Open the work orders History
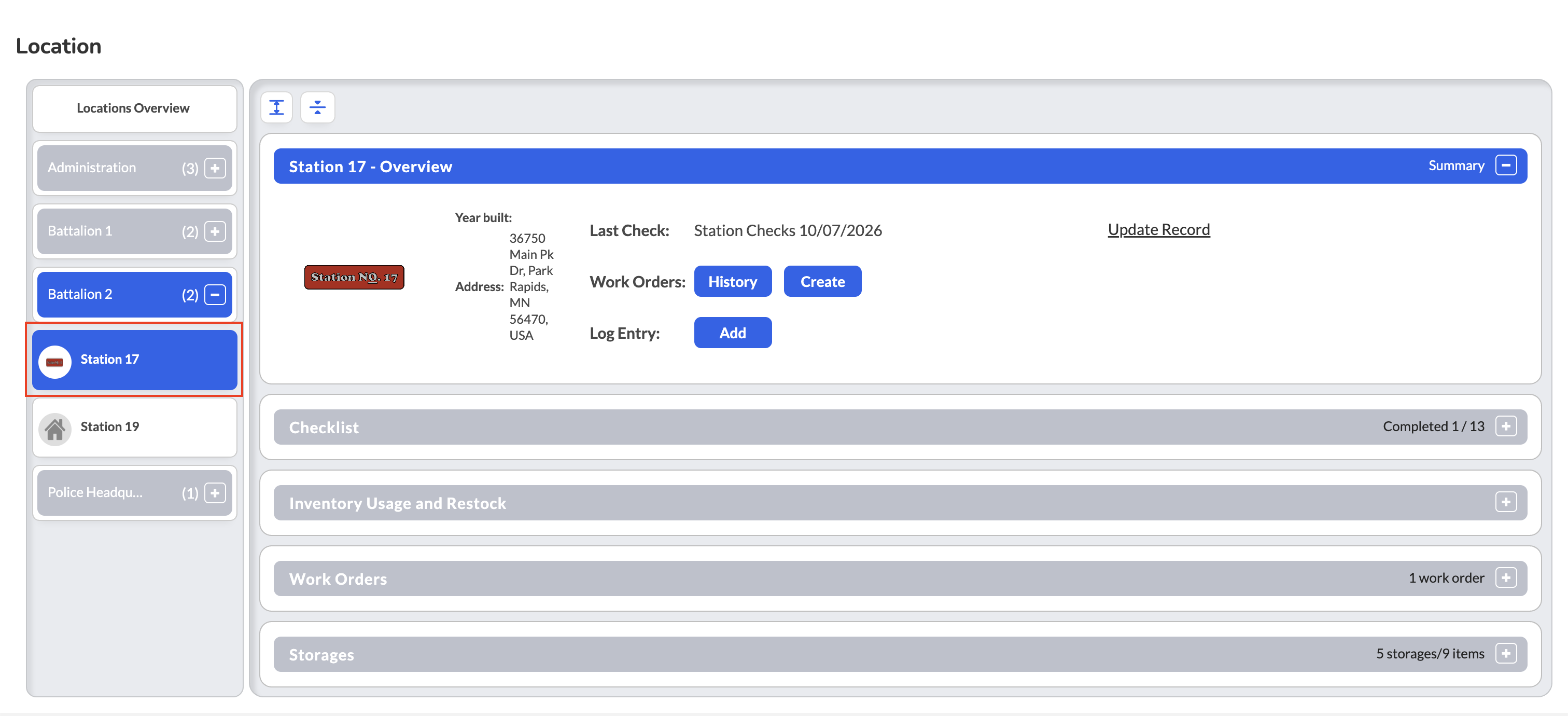1568x716 pixels. coord(732,281)
